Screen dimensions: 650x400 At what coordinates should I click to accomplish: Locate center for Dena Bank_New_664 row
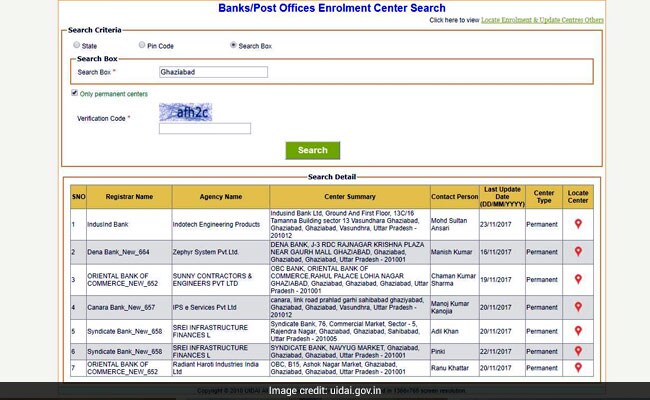pyautogui.click(x=578, y=252)
